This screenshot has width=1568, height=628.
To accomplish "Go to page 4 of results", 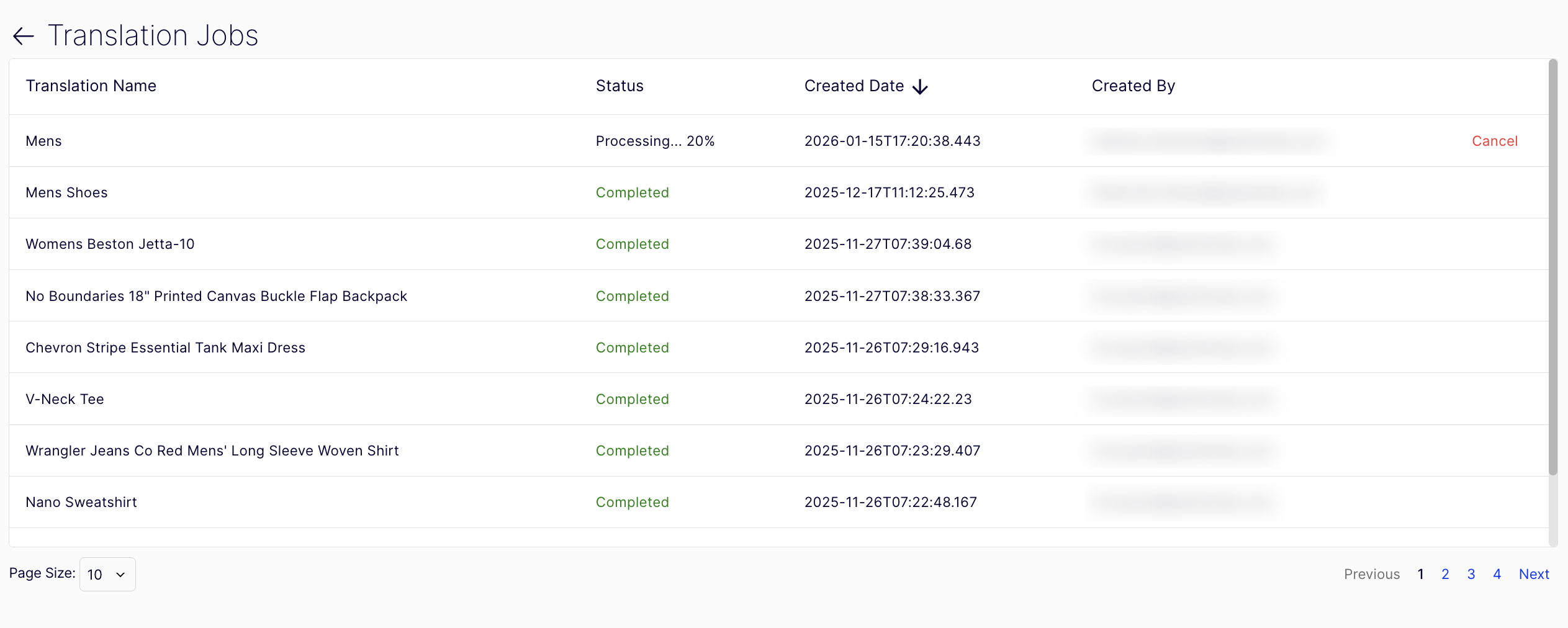I will (x=1497, y=574).
